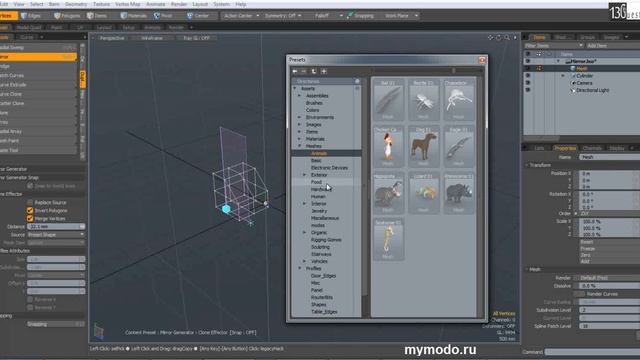The height and width of the screenshot is (360, 640).
Task: Pick the Rhinoceros mesh preset thumbnail
Action: point(459,193)
